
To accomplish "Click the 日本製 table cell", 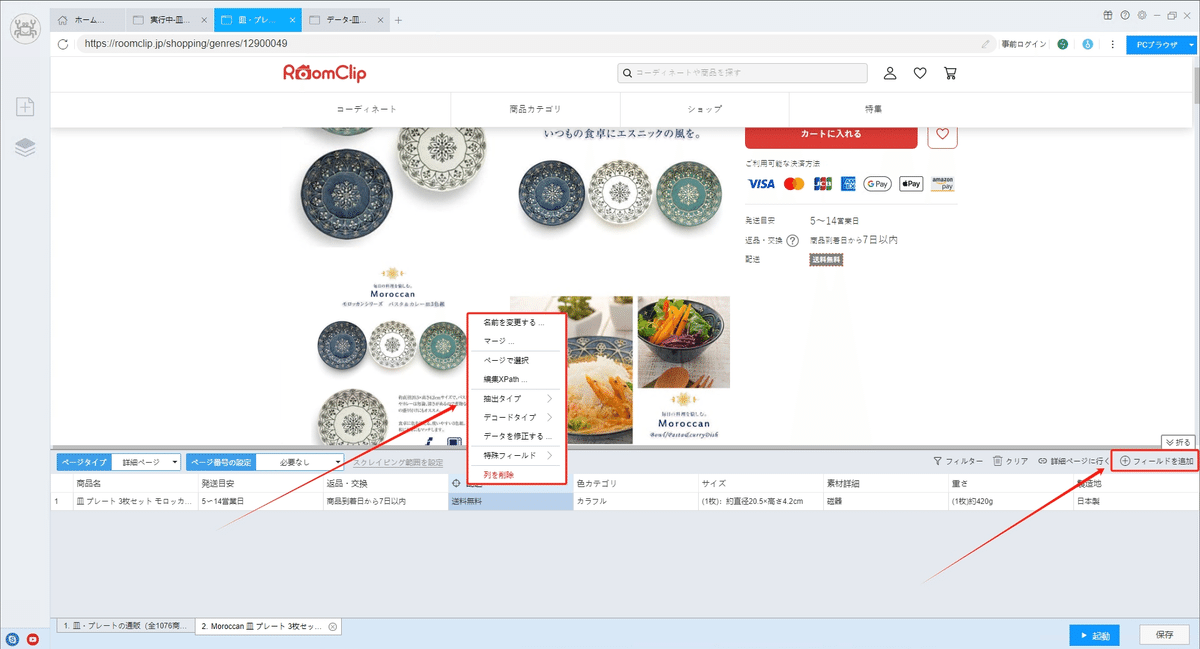I will pos(1136,501).
